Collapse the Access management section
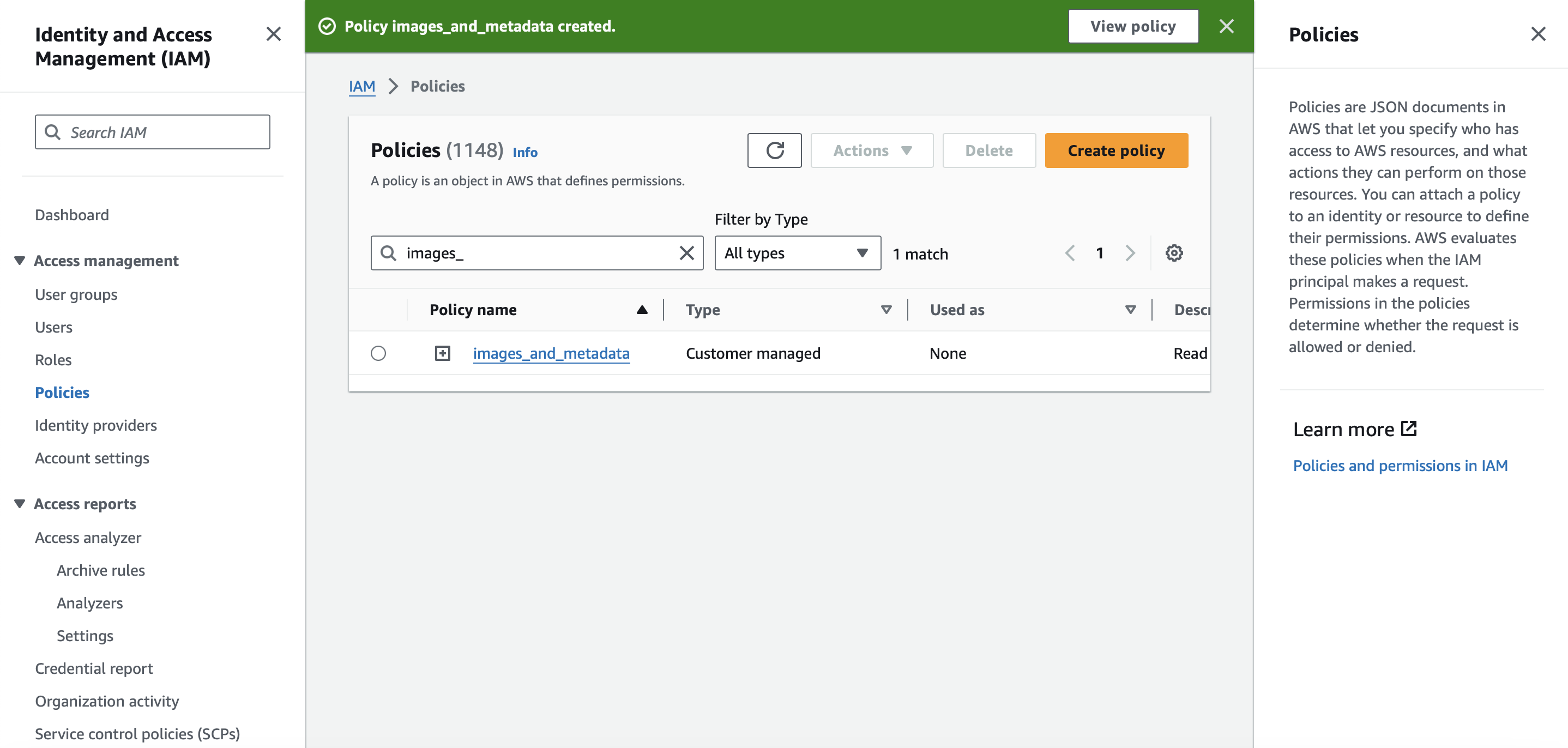 coord(20,261)
